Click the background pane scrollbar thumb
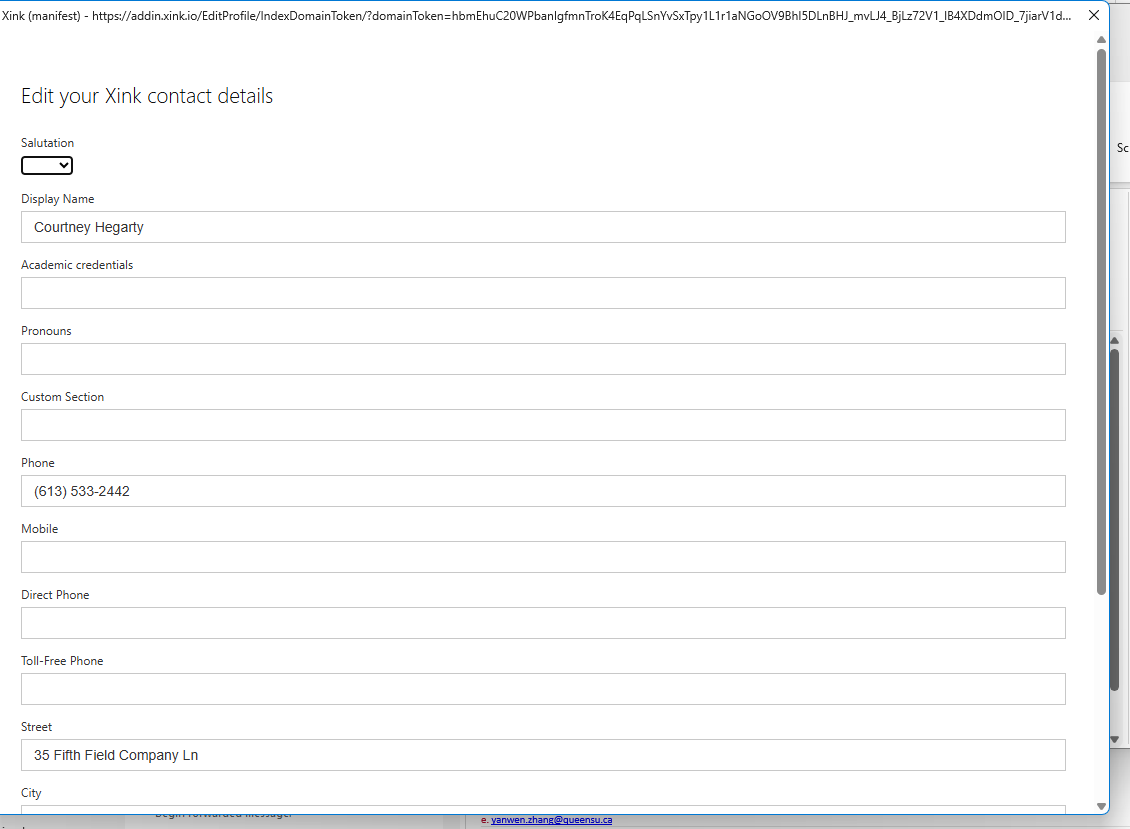Screen dimensions: 1130x829 point(1115,520)
